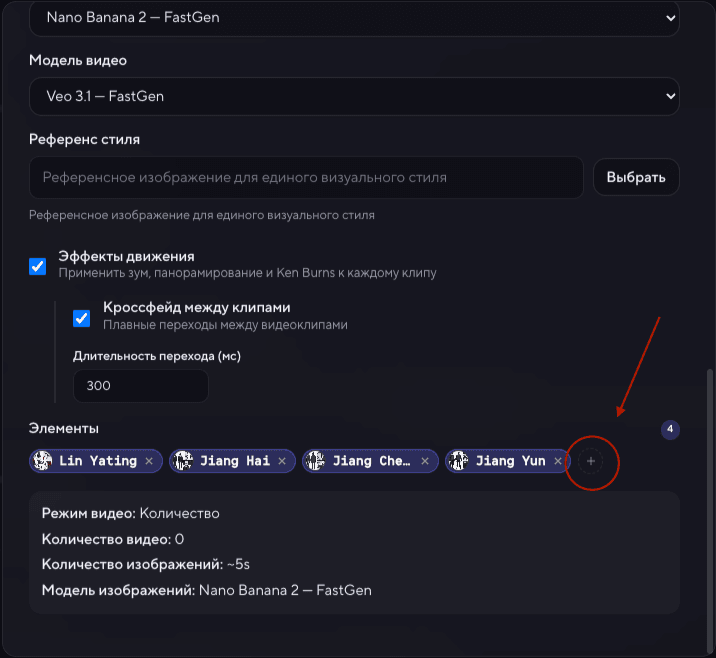Remove the Lin Yating element
The height and width of the screenshot is (658, 716).
point(149,461)
